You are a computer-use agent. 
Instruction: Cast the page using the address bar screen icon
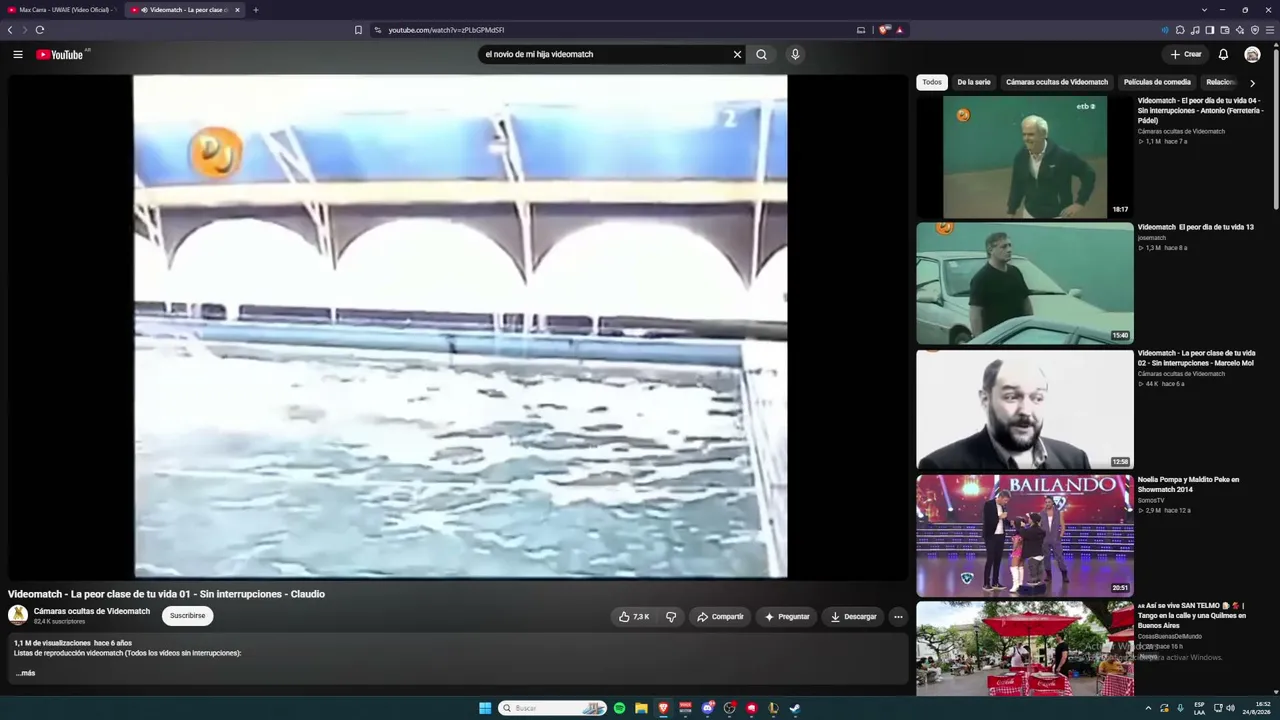click(861, 30)
